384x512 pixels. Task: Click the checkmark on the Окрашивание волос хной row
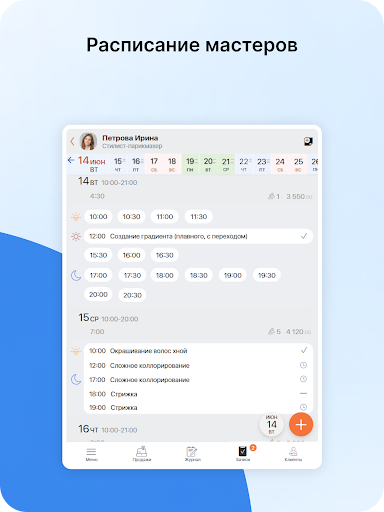pos(304,350)
